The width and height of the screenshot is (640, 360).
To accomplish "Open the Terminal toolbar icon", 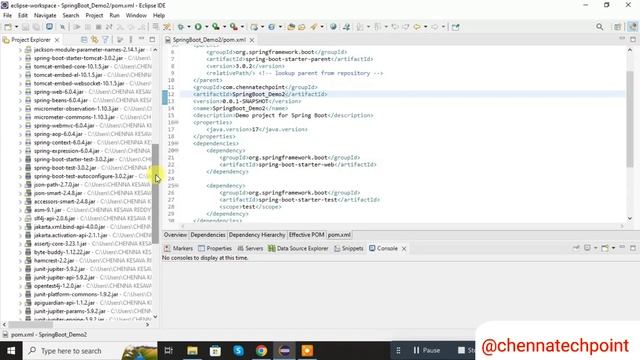I will 49,27.
